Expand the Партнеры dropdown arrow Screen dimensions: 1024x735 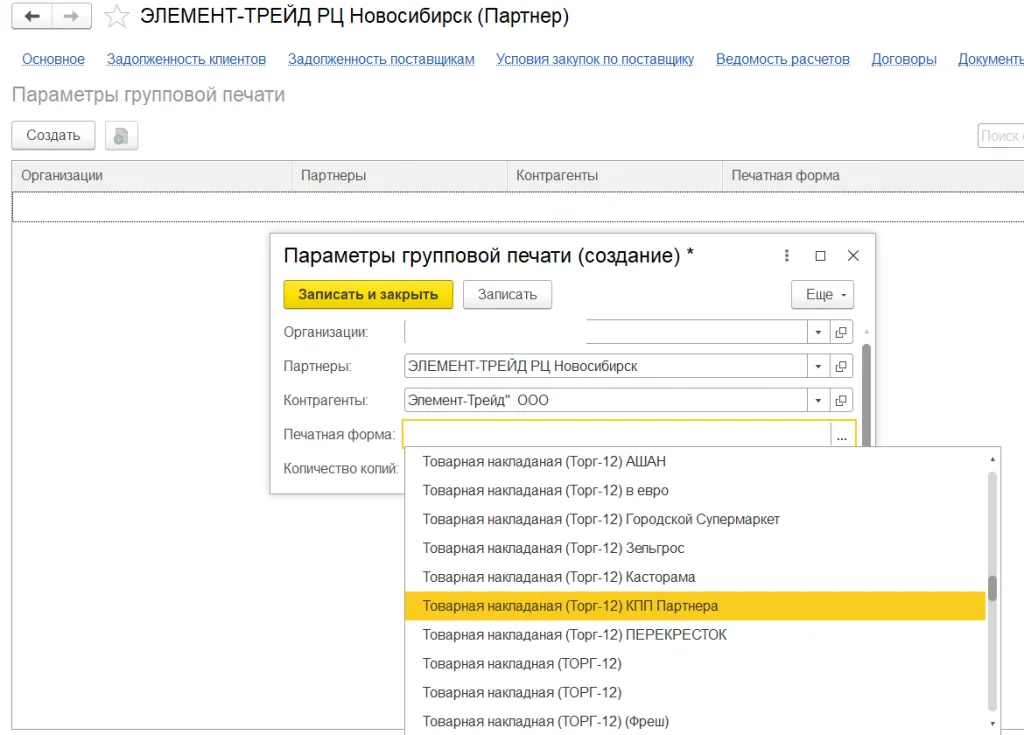click(818, 366)
